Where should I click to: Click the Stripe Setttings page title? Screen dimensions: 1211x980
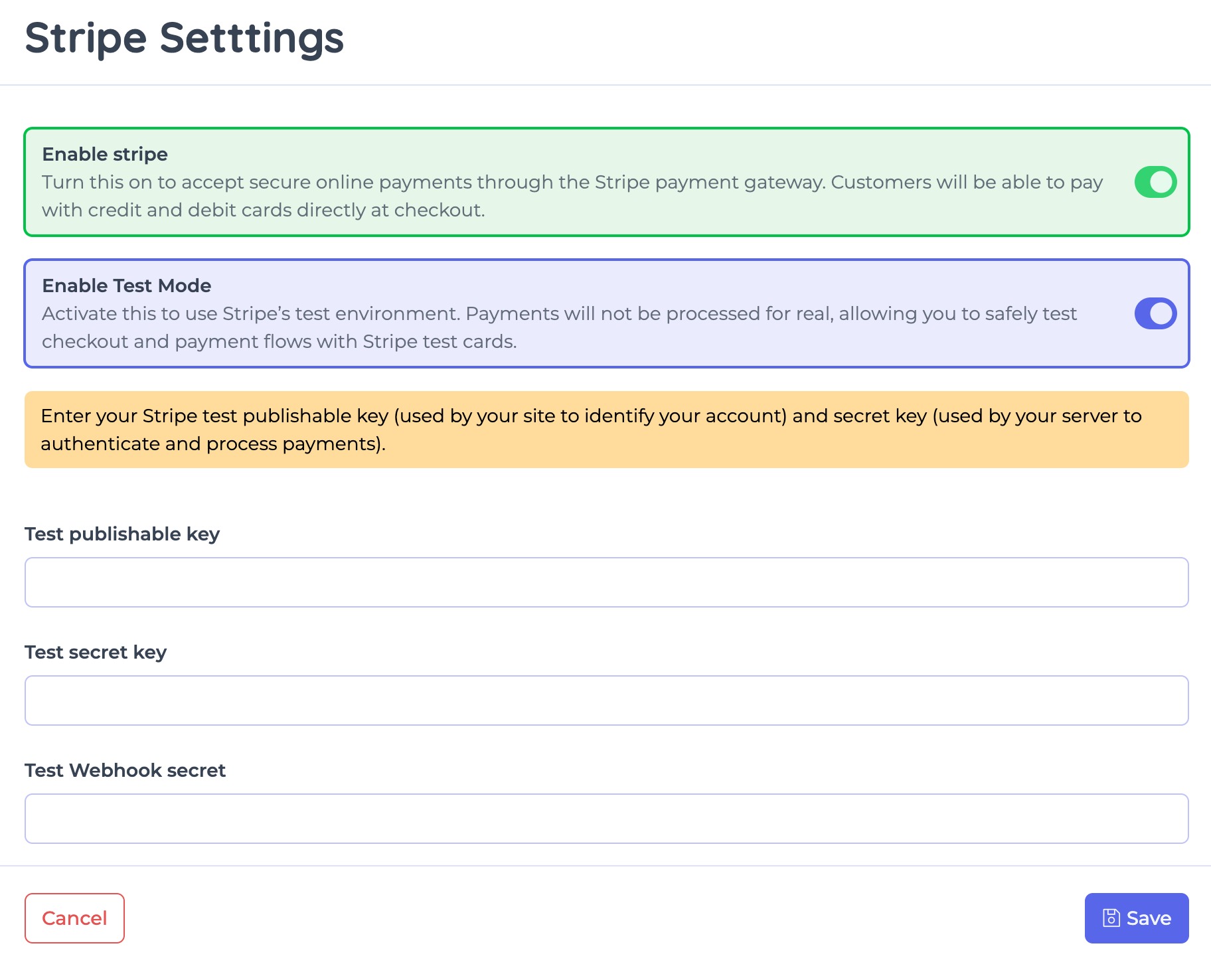[185, 38]
